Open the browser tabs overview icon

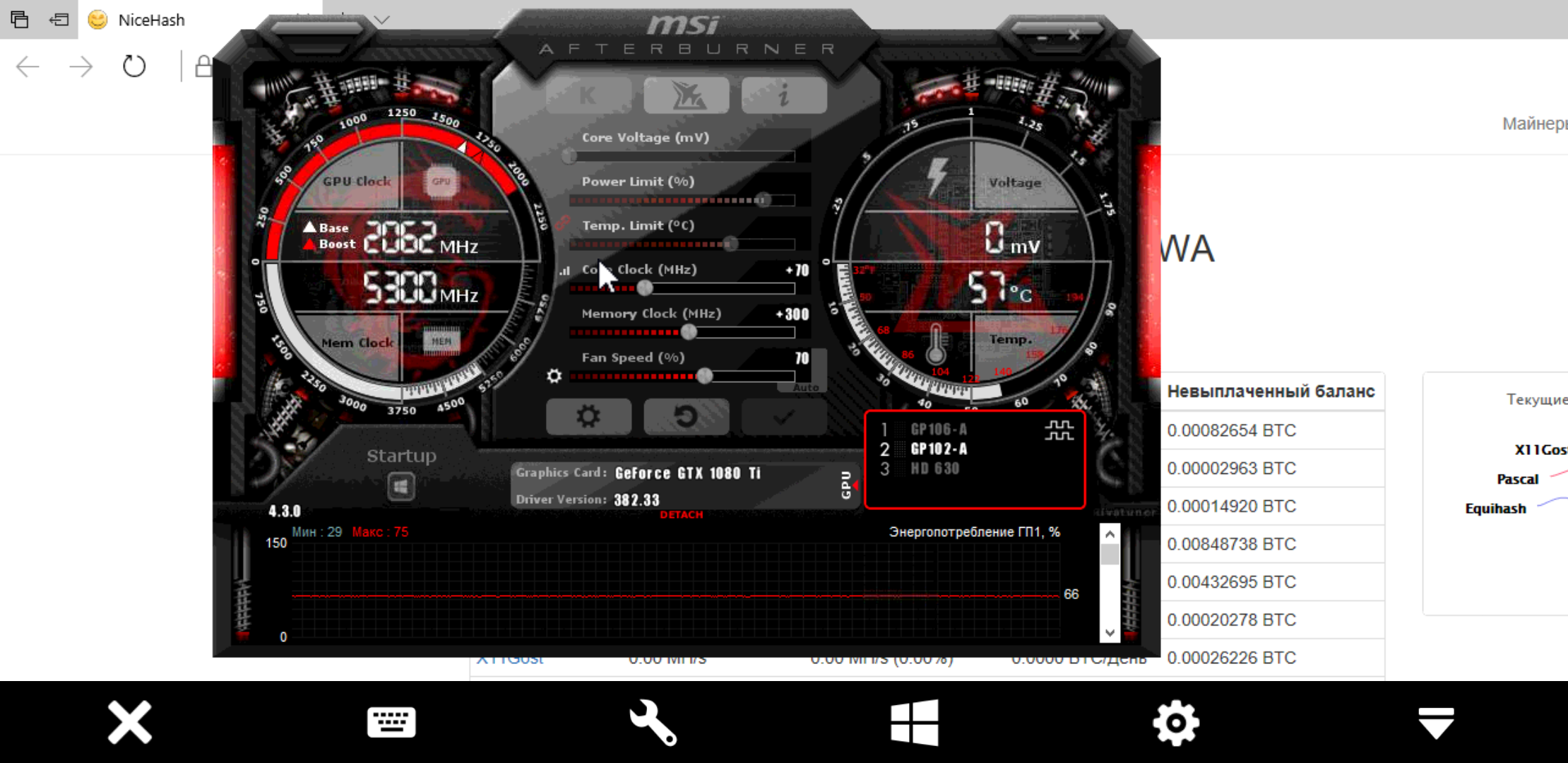[x=20, y=20]
